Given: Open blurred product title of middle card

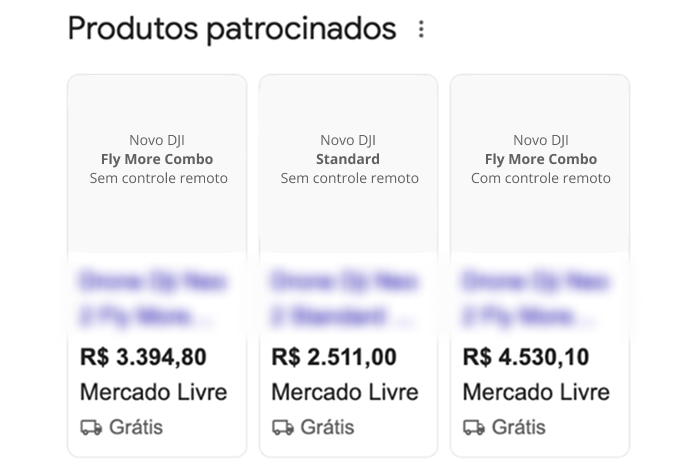Looking at the screenshot, I should (x=344, y=300).
